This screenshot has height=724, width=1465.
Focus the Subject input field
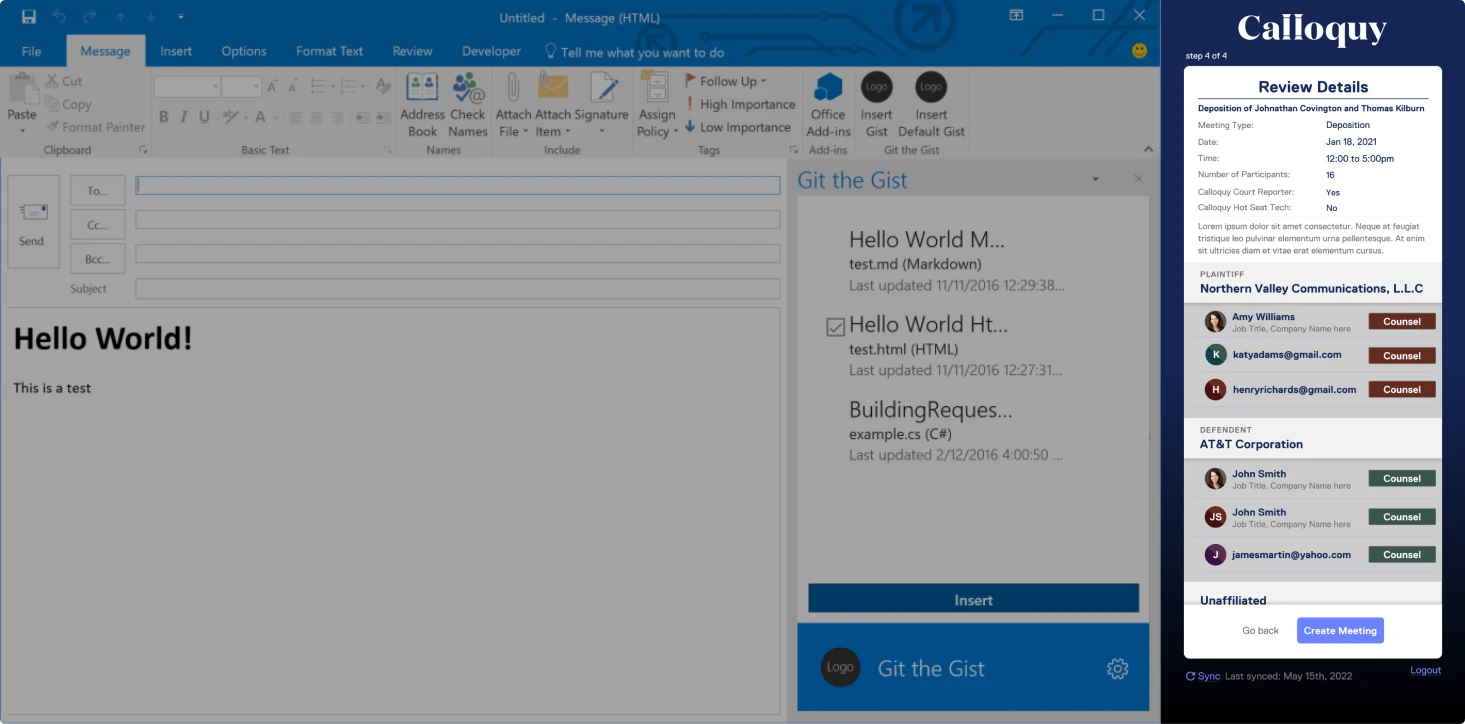click(x=458, y=289)
